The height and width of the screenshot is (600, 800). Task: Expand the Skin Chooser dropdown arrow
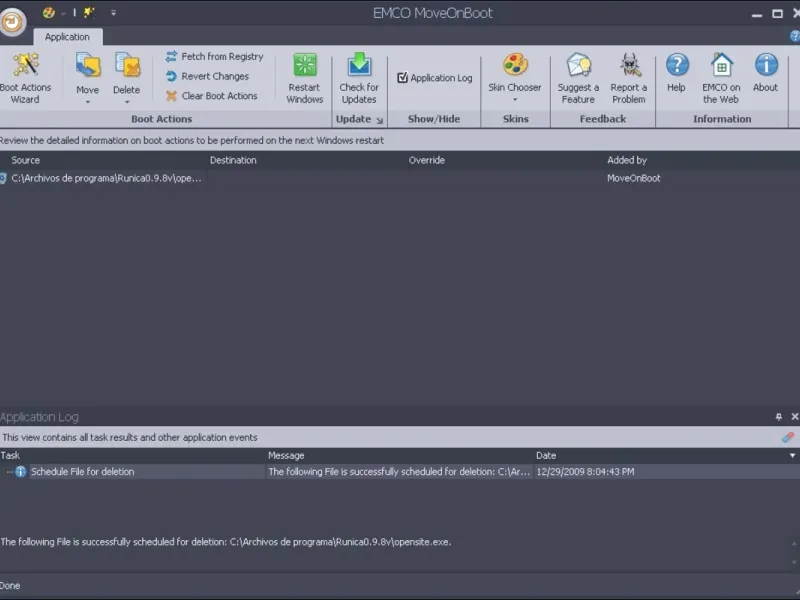(515, 99)
